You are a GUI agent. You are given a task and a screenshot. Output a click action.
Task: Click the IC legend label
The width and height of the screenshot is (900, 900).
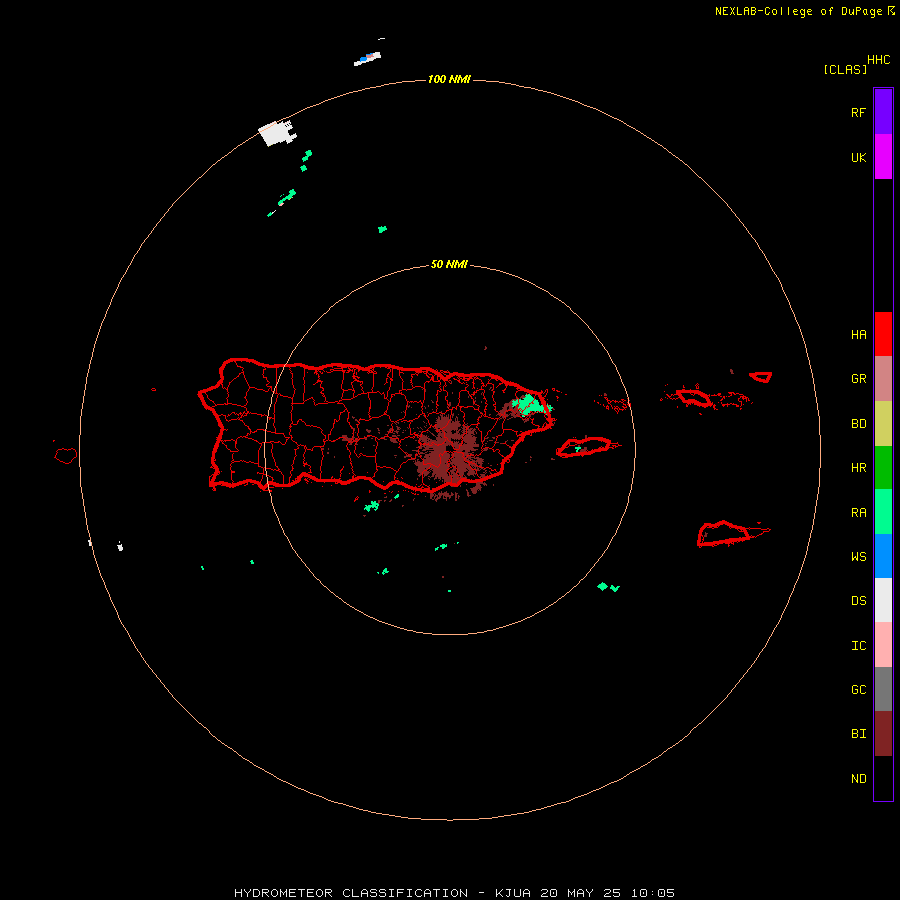858,645
